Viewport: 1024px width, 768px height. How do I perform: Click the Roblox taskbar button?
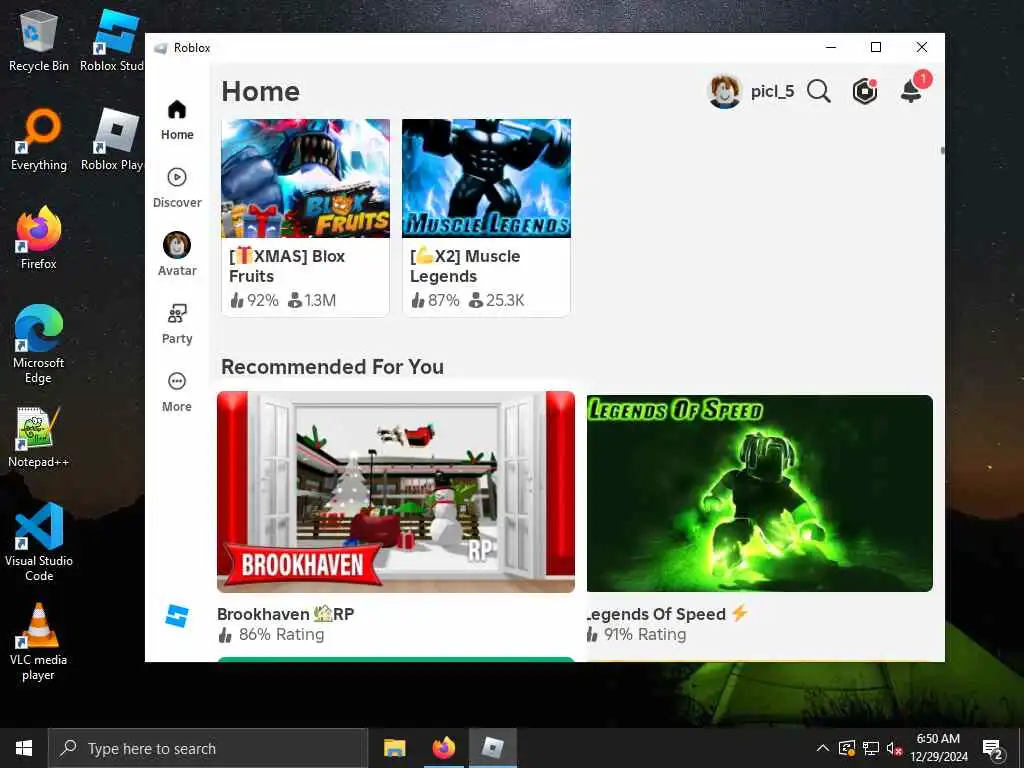point(493,748)
